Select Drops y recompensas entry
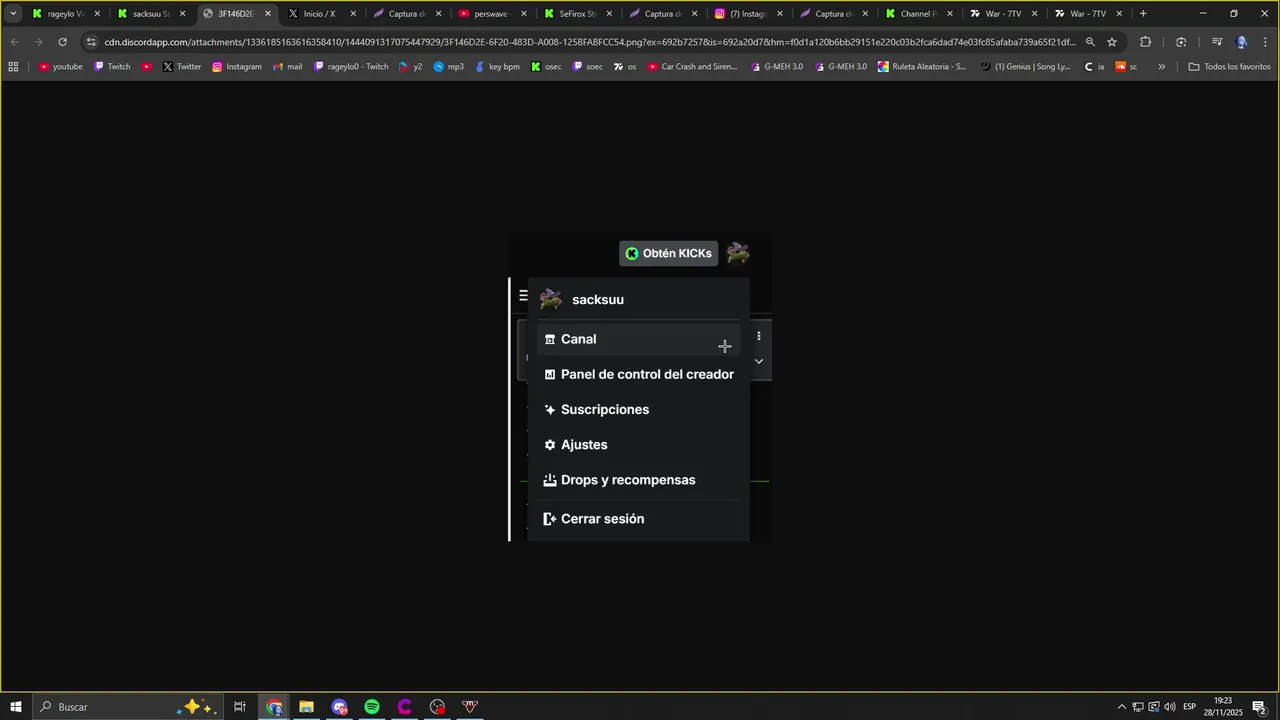1280x720 pixels. pyautogui.click(x=638, y=480)
